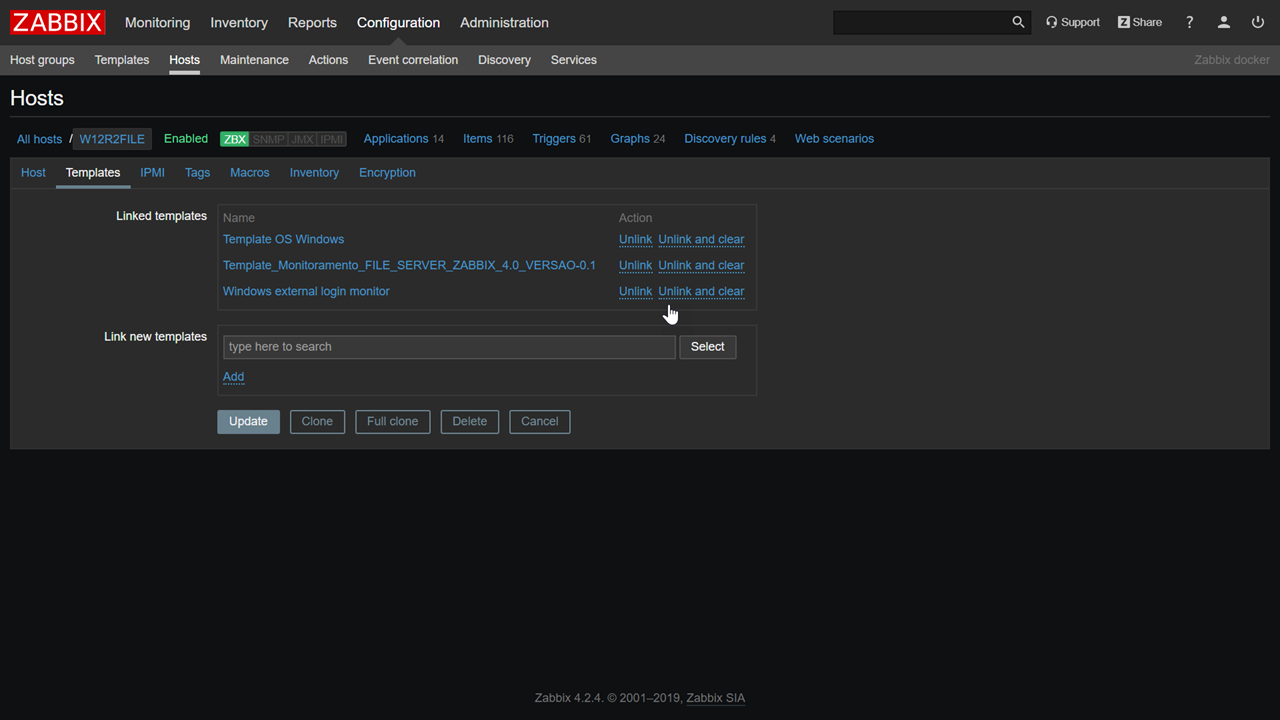Unlink and clear Windows external login monitor
The image size is (1280, 720).
[701, 291]
